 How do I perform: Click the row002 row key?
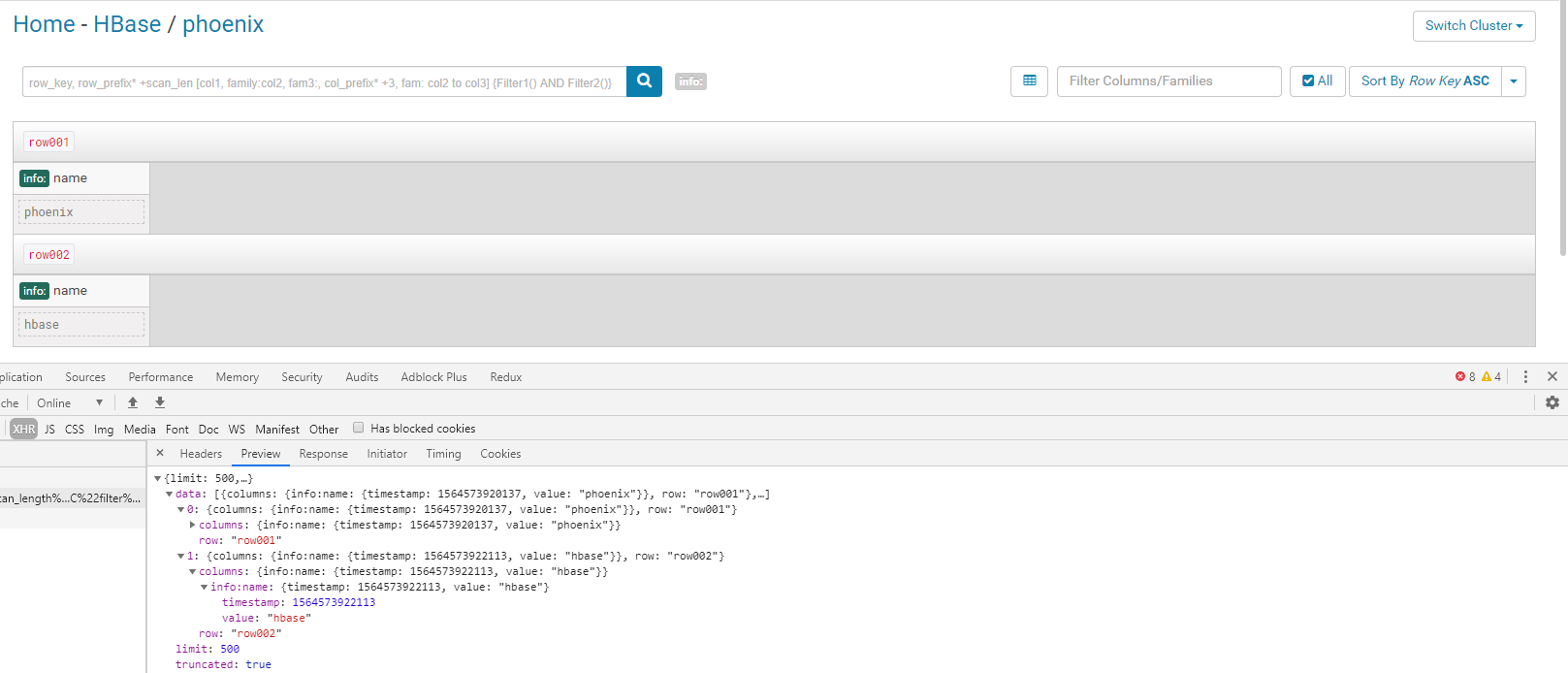point(48,254)
